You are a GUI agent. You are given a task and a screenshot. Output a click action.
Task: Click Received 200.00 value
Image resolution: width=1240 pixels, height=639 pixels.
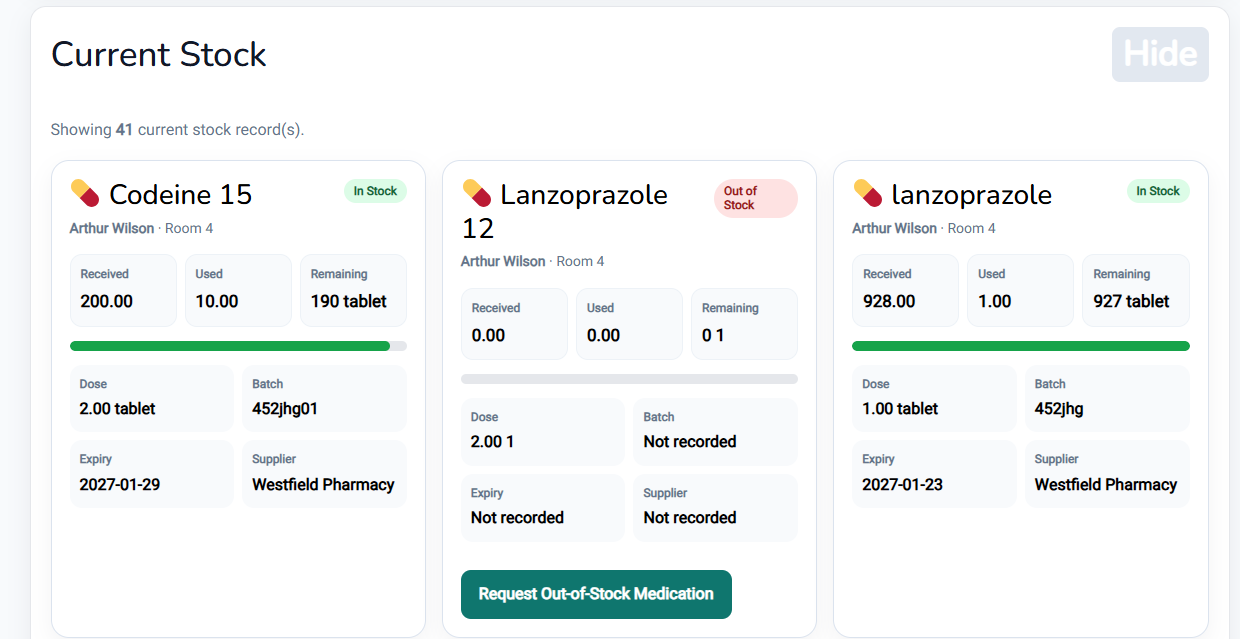107,301
